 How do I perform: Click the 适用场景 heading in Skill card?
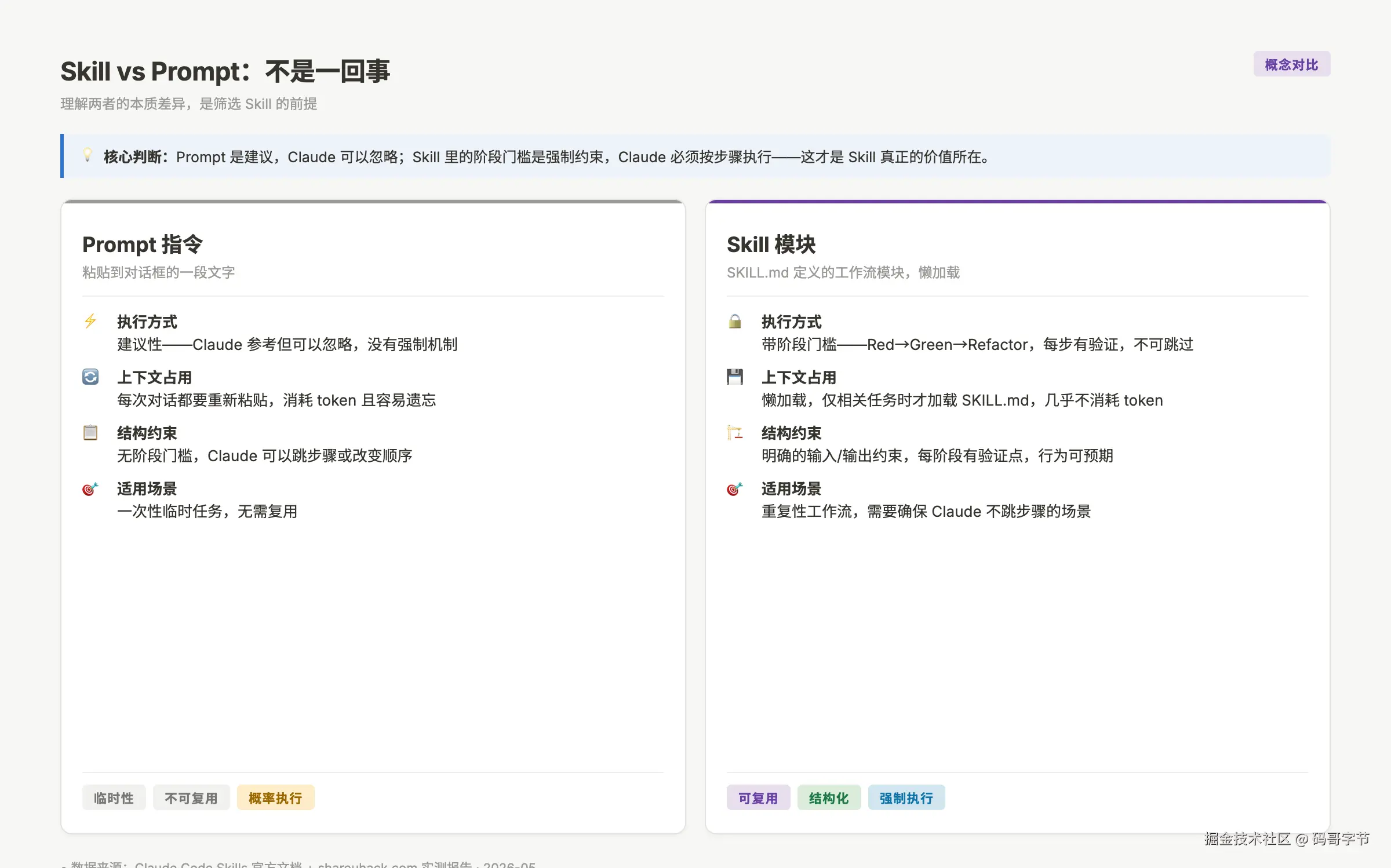[x=791, y=488]
